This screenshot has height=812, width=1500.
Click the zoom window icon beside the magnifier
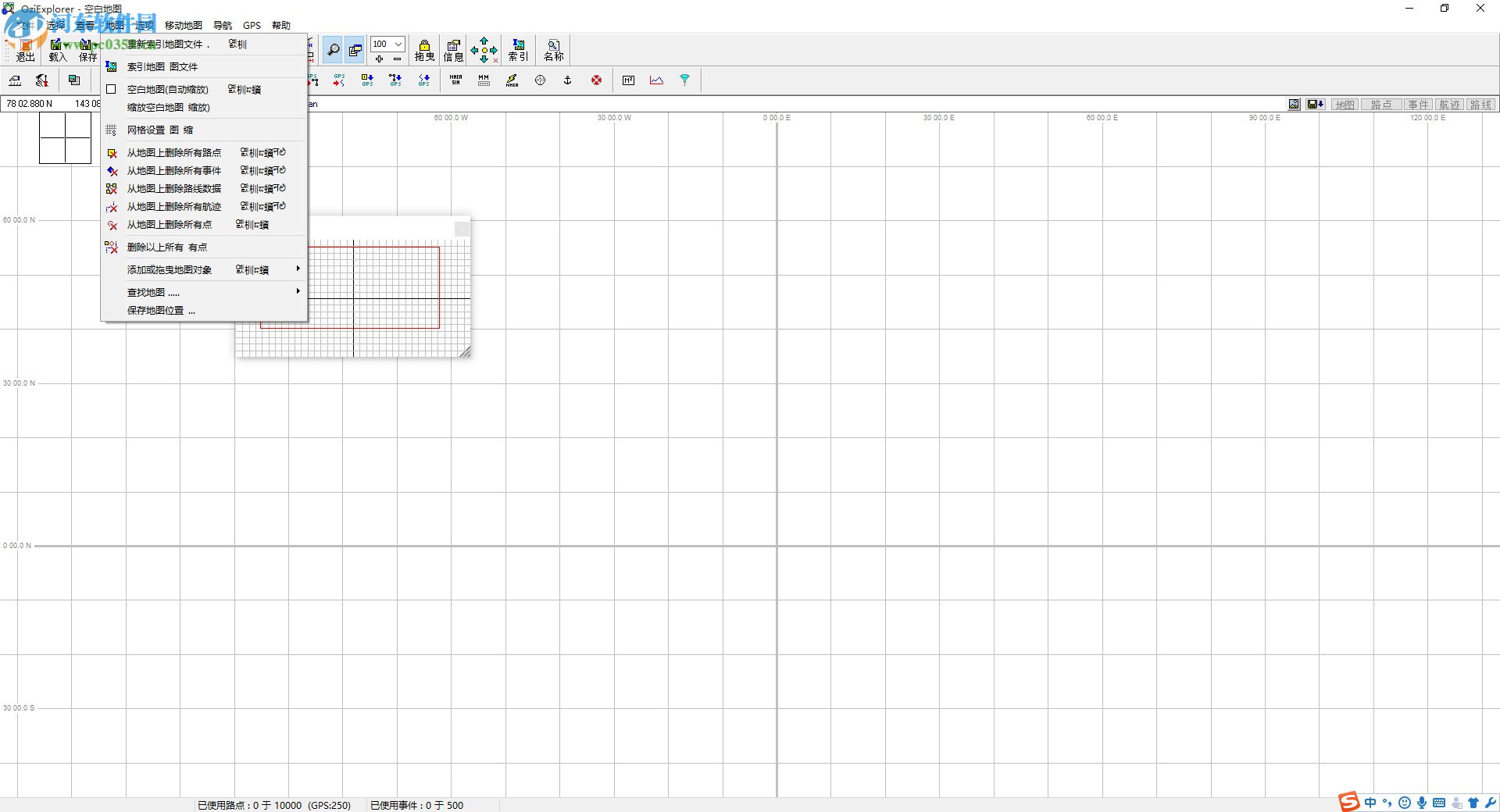point(355,50)
